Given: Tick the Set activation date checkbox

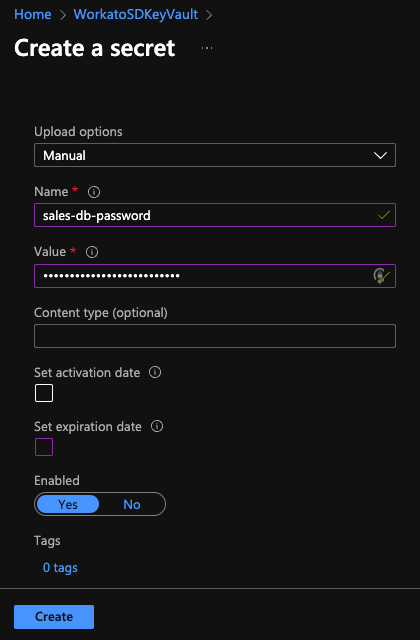Looking at the screenshot, I should [x=44, y=393].
